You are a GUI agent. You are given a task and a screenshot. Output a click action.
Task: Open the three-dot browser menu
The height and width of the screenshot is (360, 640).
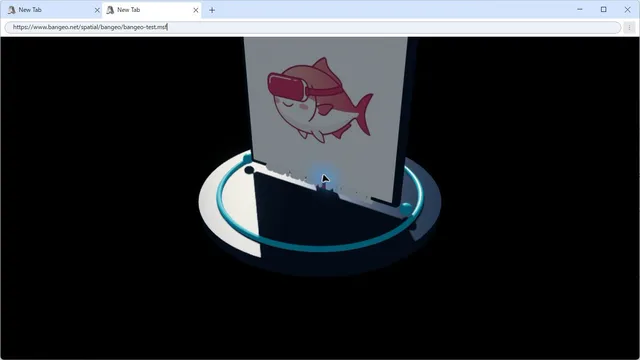629,27
